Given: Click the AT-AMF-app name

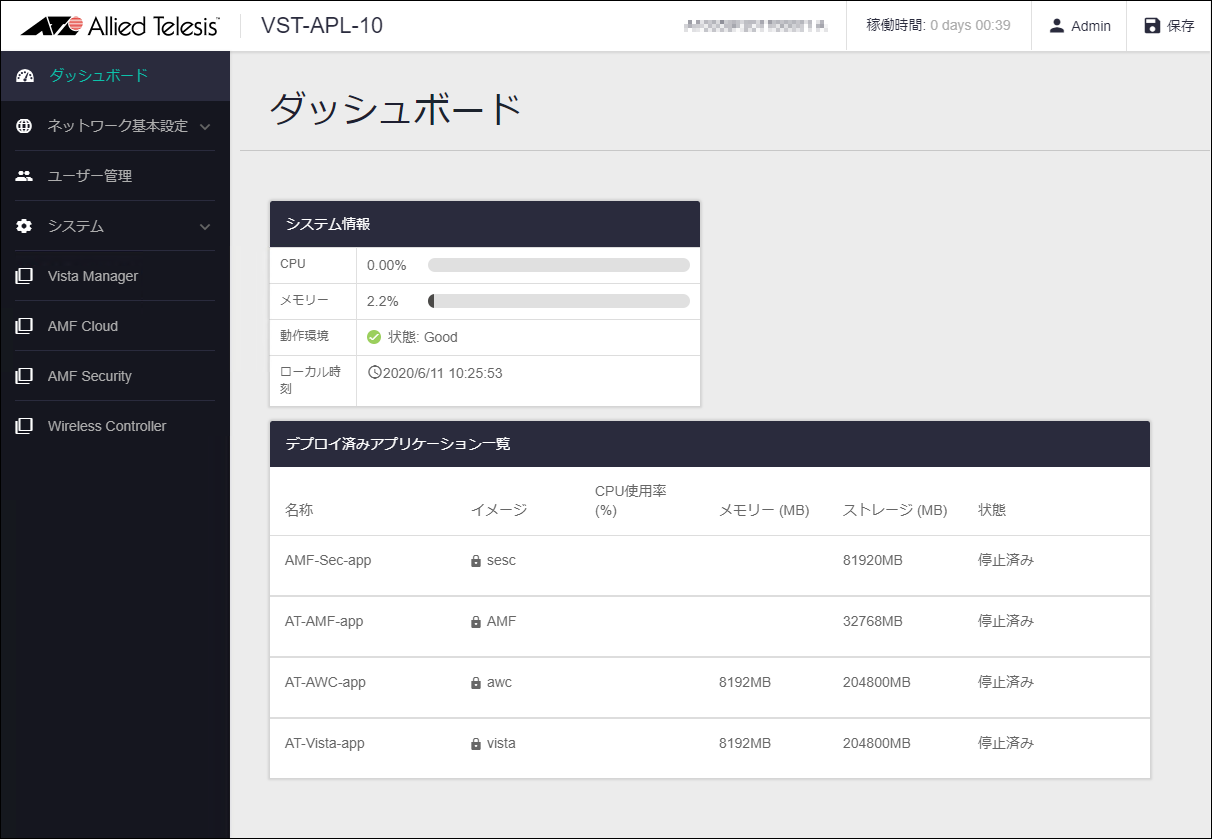Looking at the screenshot, I should click(324, 621).
